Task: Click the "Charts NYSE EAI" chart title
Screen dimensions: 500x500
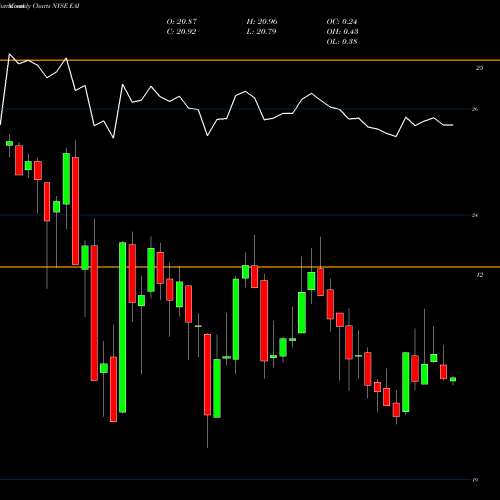Action: tap(56, 6)
